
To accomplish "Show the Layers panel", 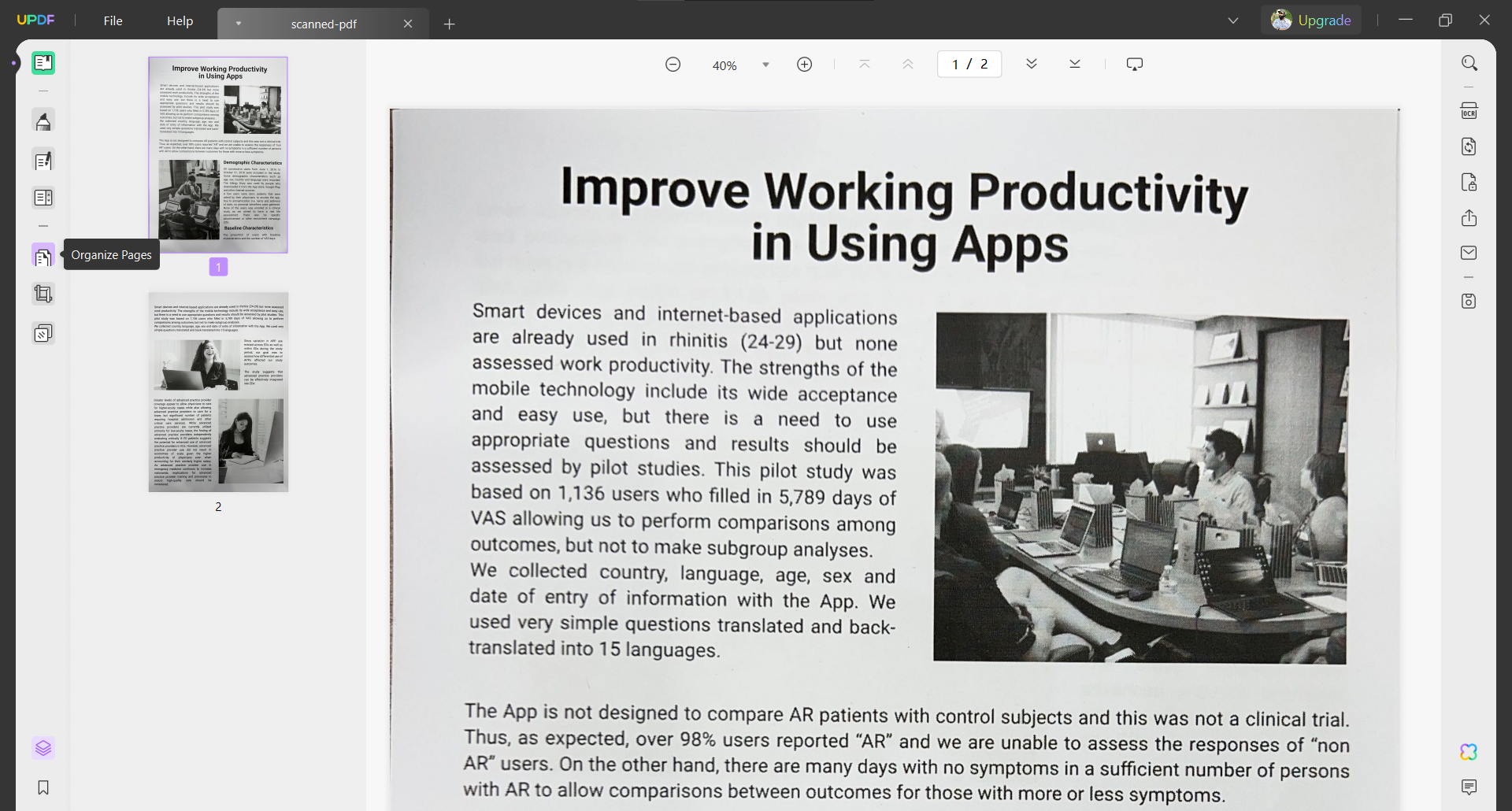I will click(x=43, y=748).
